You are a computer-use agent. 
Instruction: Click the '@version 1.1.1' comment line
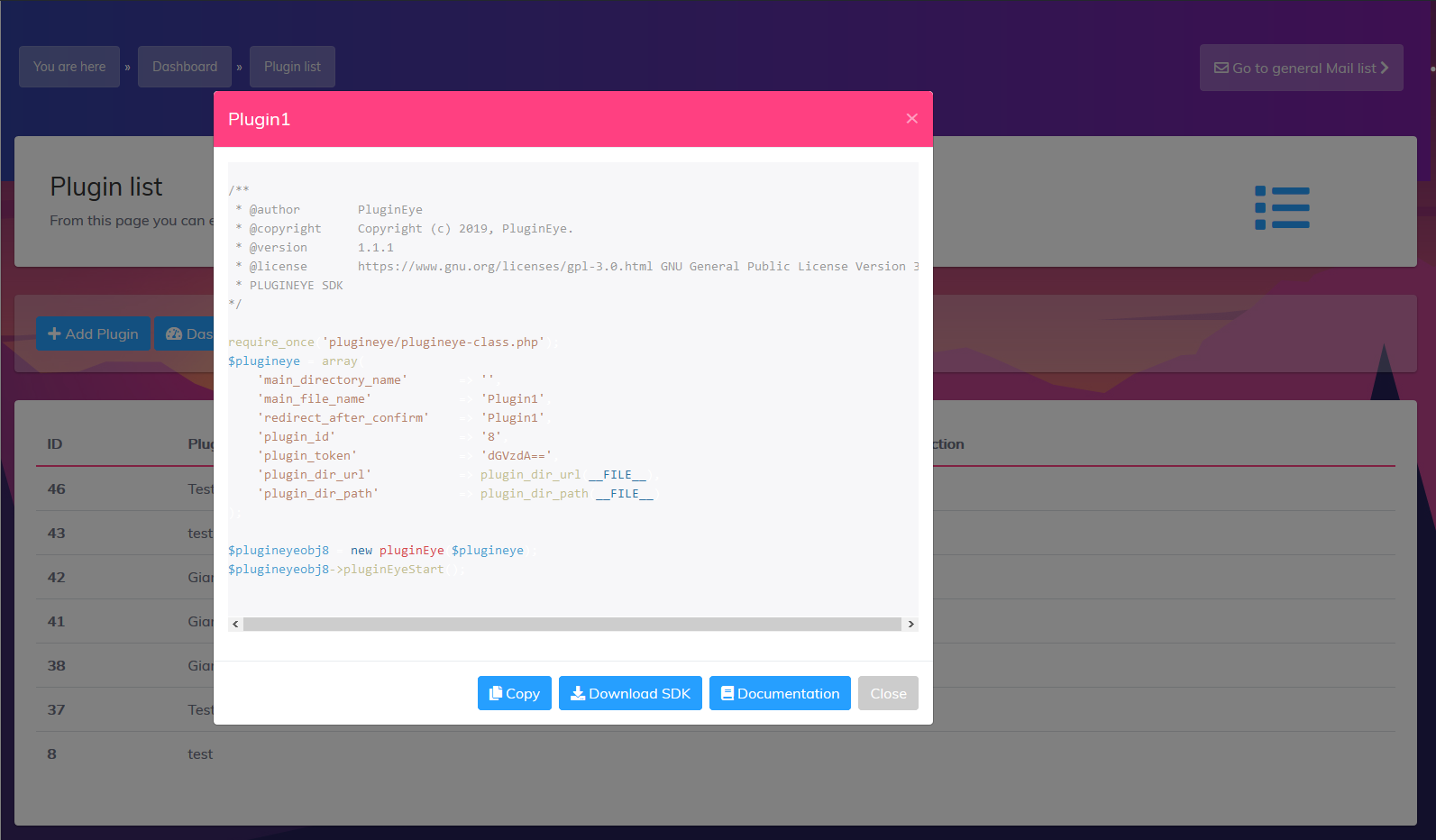pyautogui.click(x=314, y=247)
